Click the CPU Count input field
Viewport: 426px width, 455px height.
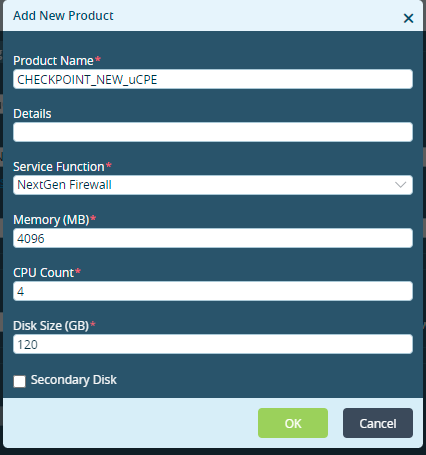pos(213,291)
